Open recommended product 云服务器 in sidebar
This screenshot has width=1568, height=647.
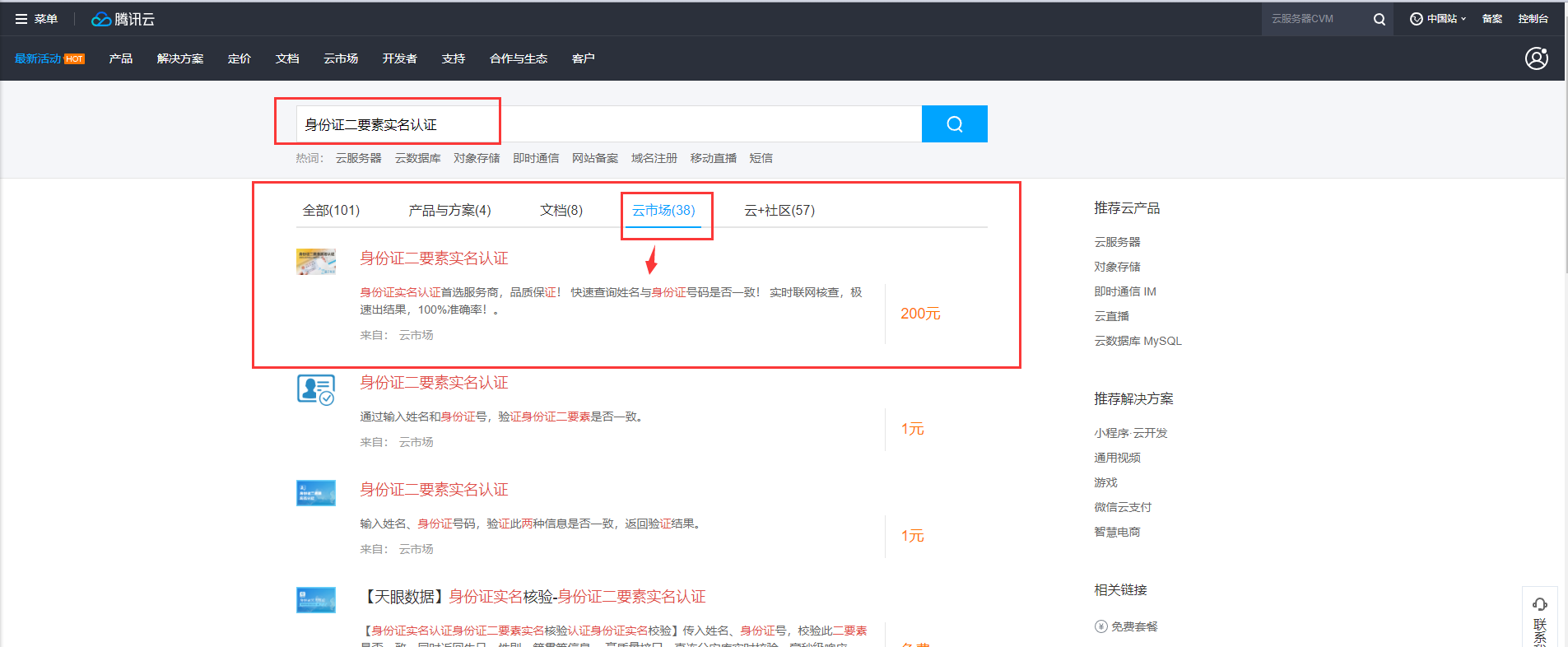pyautogui.click(x=1117, y=242)
